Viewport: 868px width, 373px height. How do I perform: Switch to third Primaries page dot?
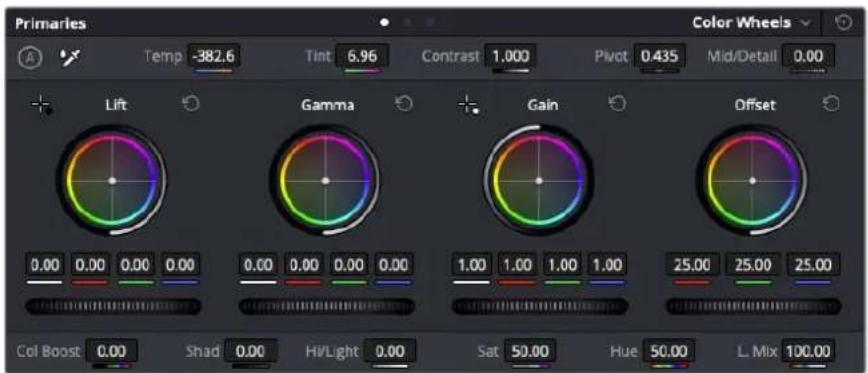pyautogui.click(x=431, y=23)
